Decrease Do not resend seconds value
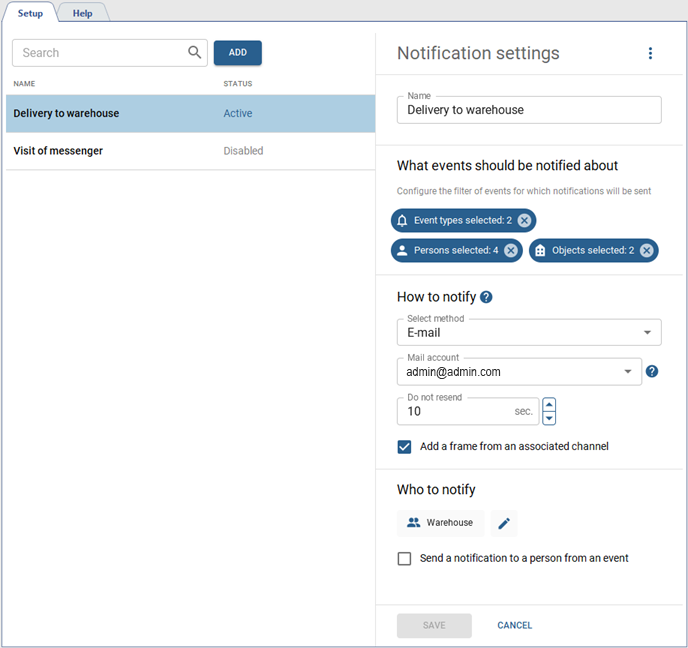 pos(549,418)
